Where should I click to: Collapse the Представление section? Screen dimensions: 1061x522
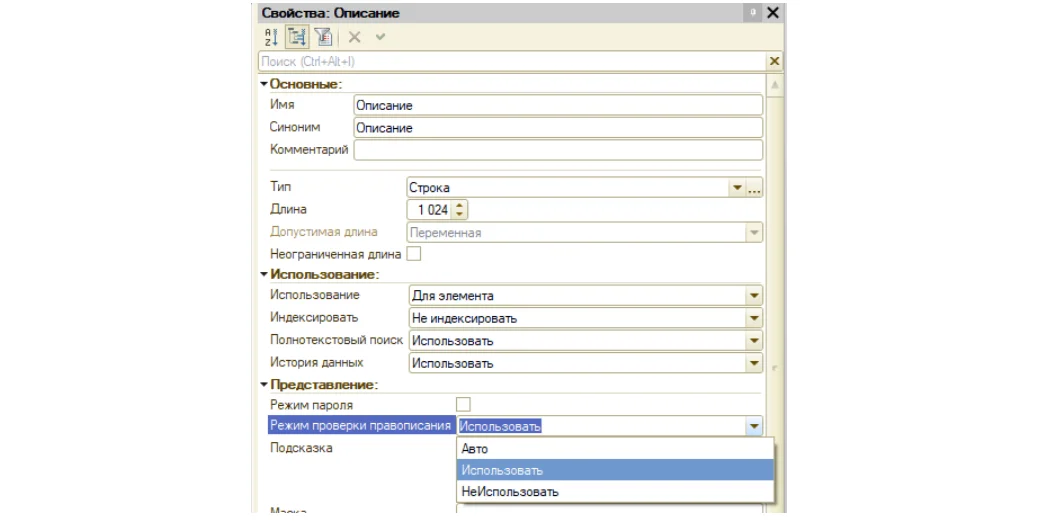[264, 385]
